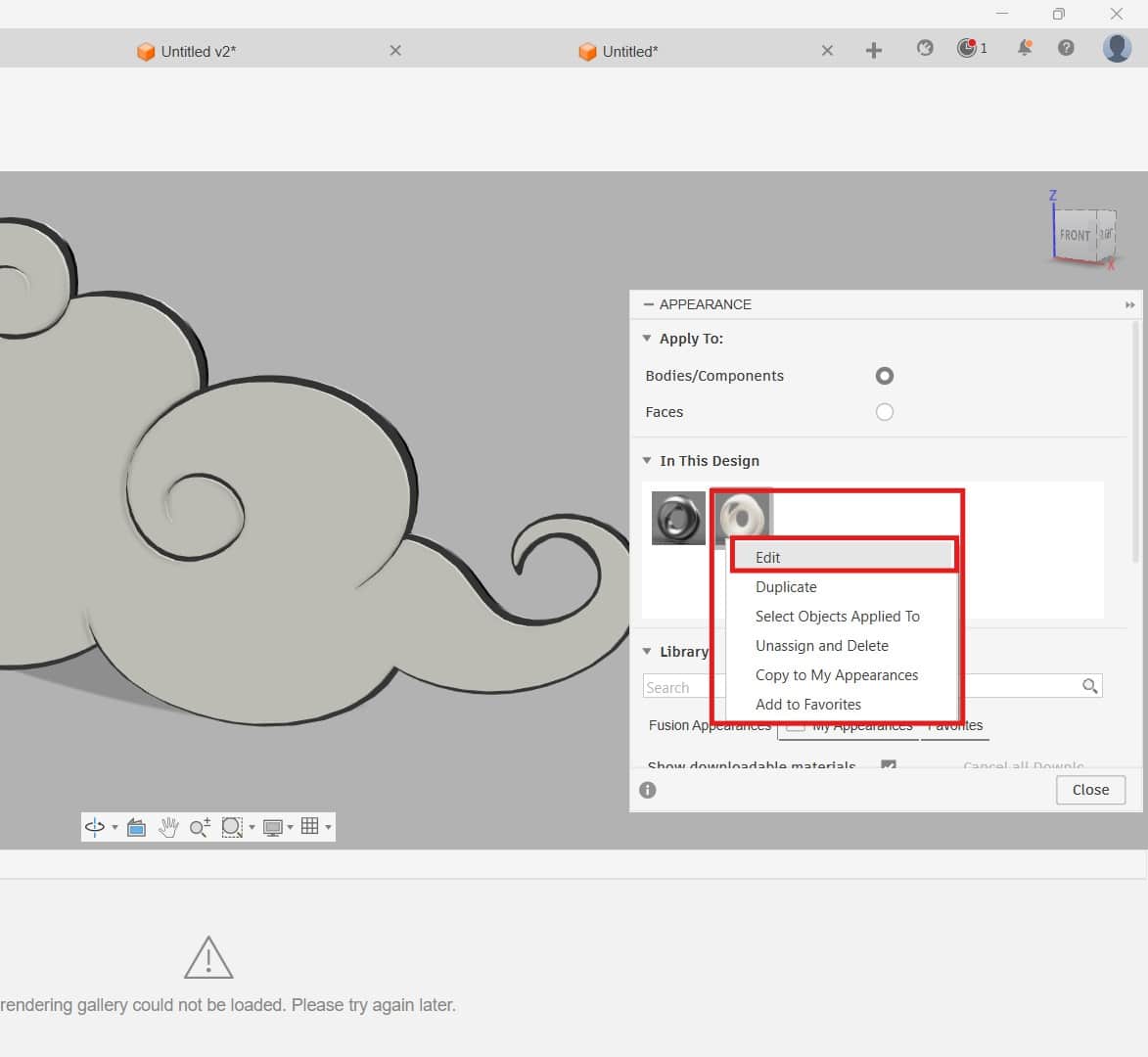
Task: Select the Orbit tool
Action: 95,827
